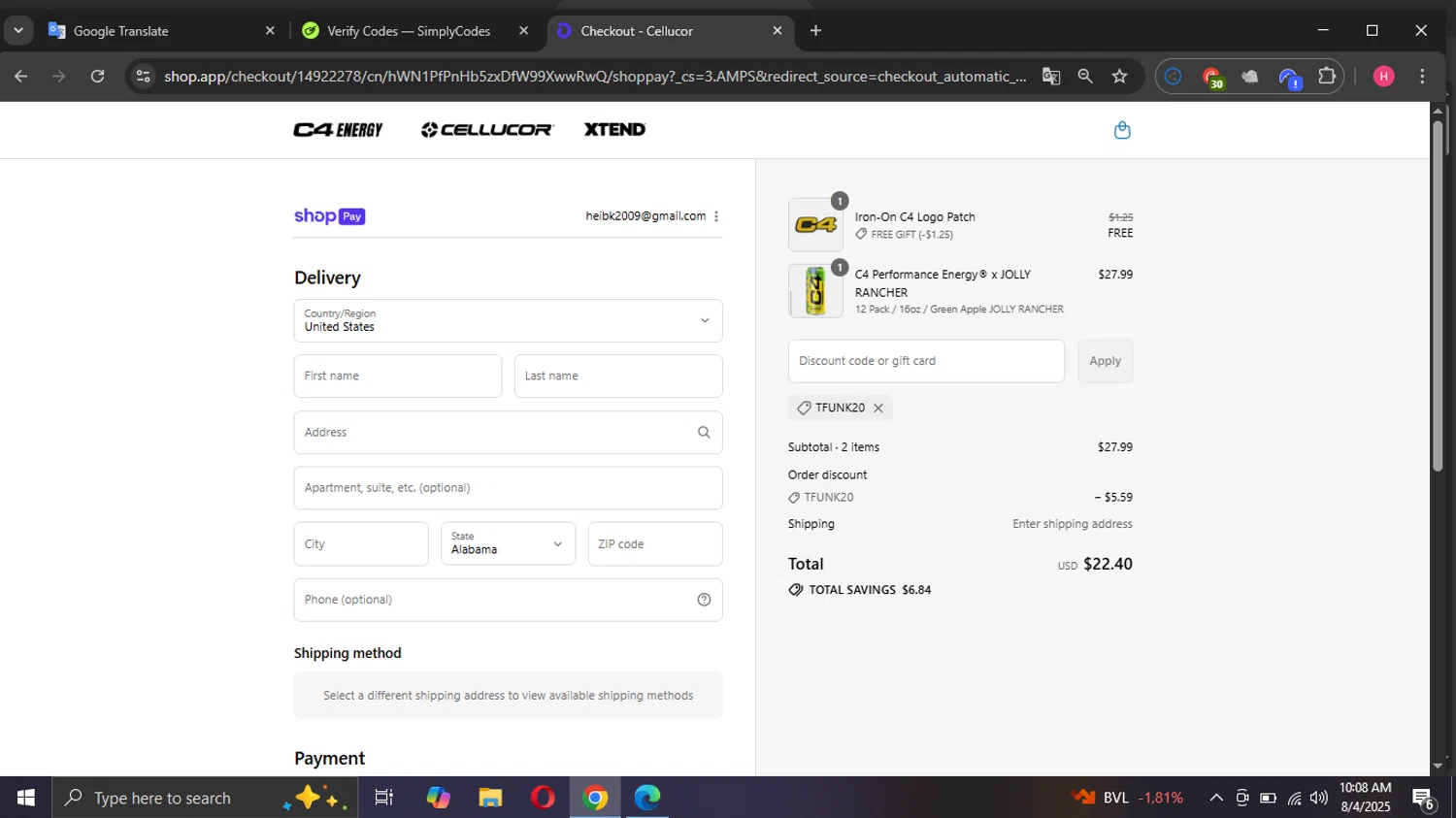Click the Google Translate page icon

coord(1050,77)
